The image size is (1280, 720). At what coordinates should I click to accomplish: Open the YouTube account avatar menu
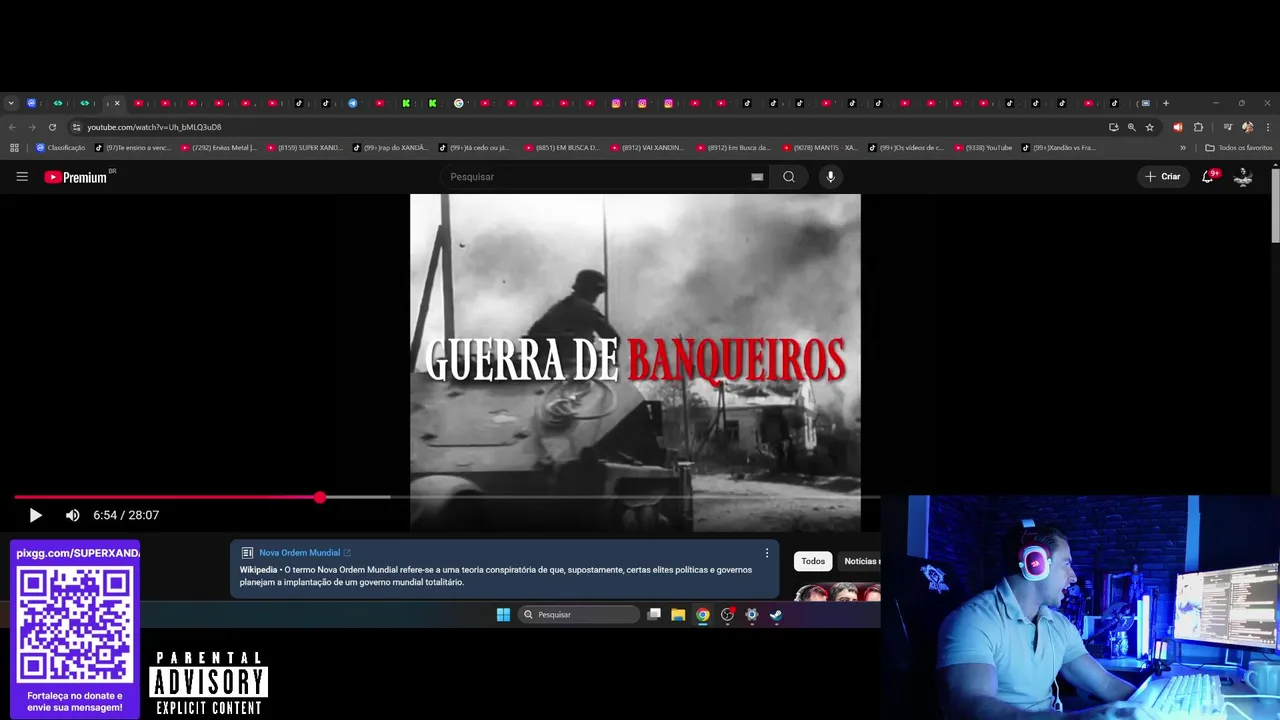tap(1243, 177)
